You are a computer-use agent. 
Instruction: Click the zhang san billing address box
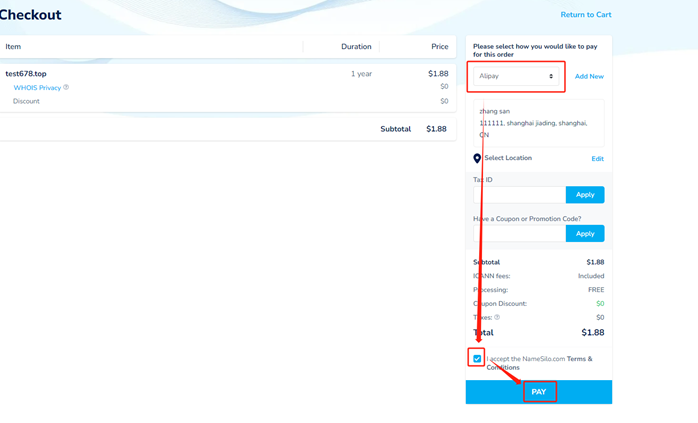pyautogui.click(x=539, y=123)
